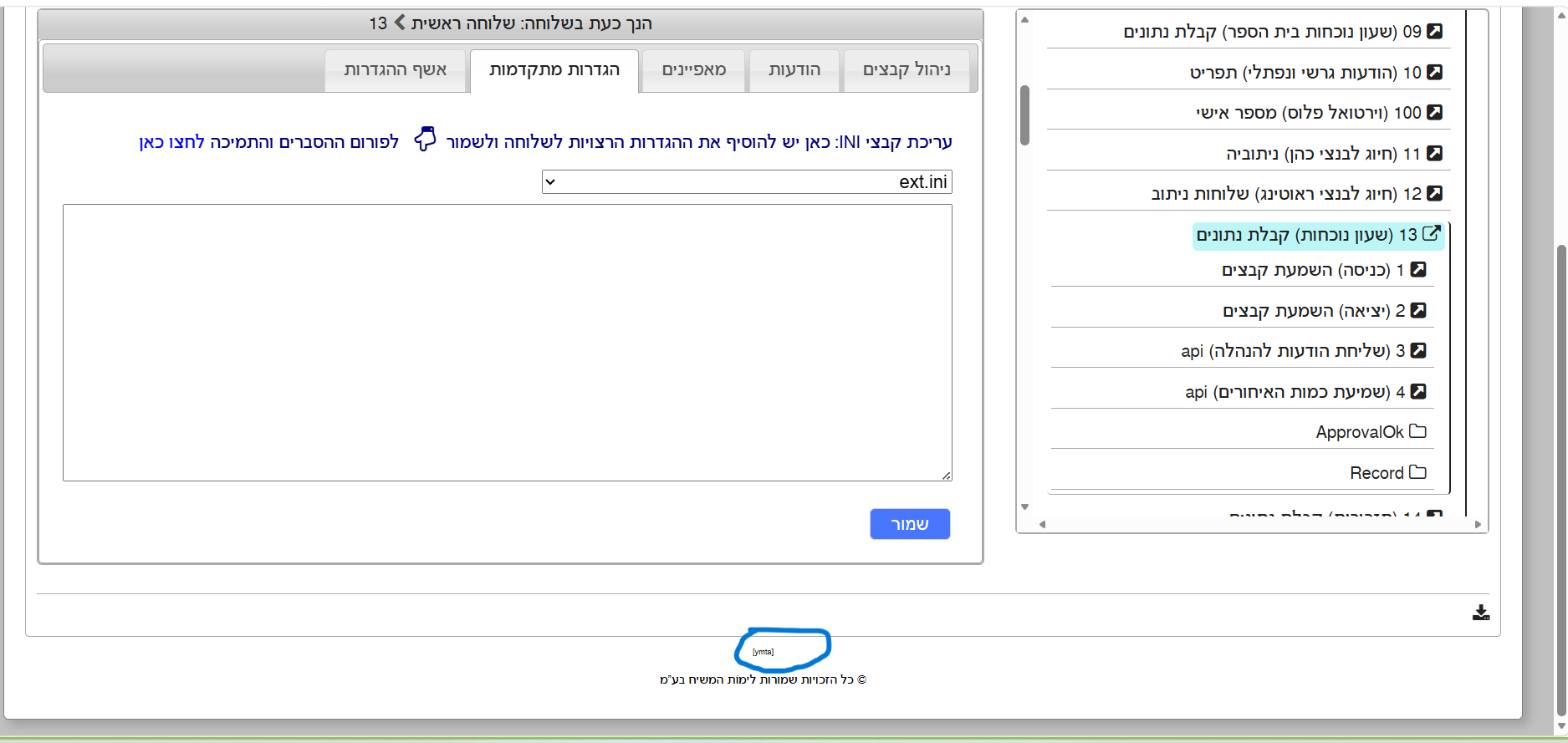This screenshot has height=743, width=1568.
Task: Open extension 11 arrow icon
Action: (1434, 153)
